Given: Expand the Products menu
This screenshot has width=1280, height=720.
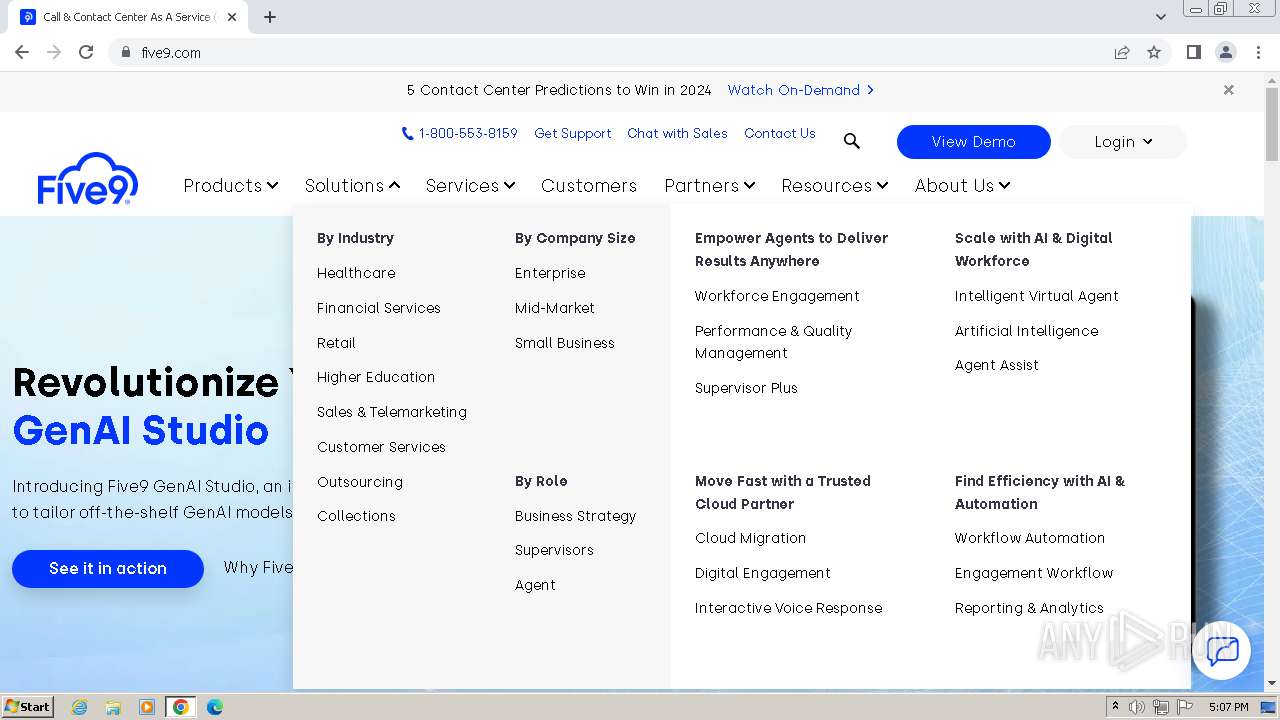Looking at the screenshot, I should point(231,186).
